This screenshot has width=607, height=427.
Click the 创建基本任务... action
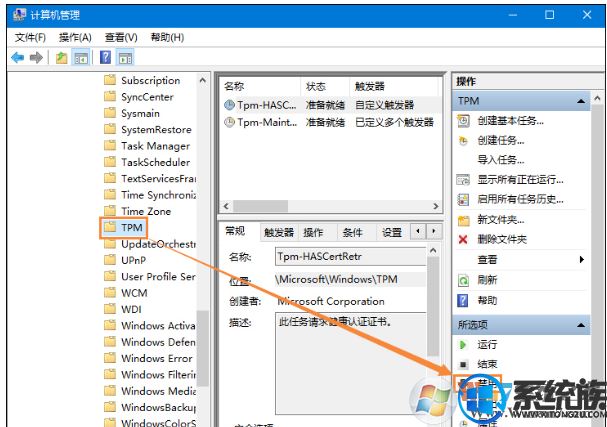[x=510, y=121]
